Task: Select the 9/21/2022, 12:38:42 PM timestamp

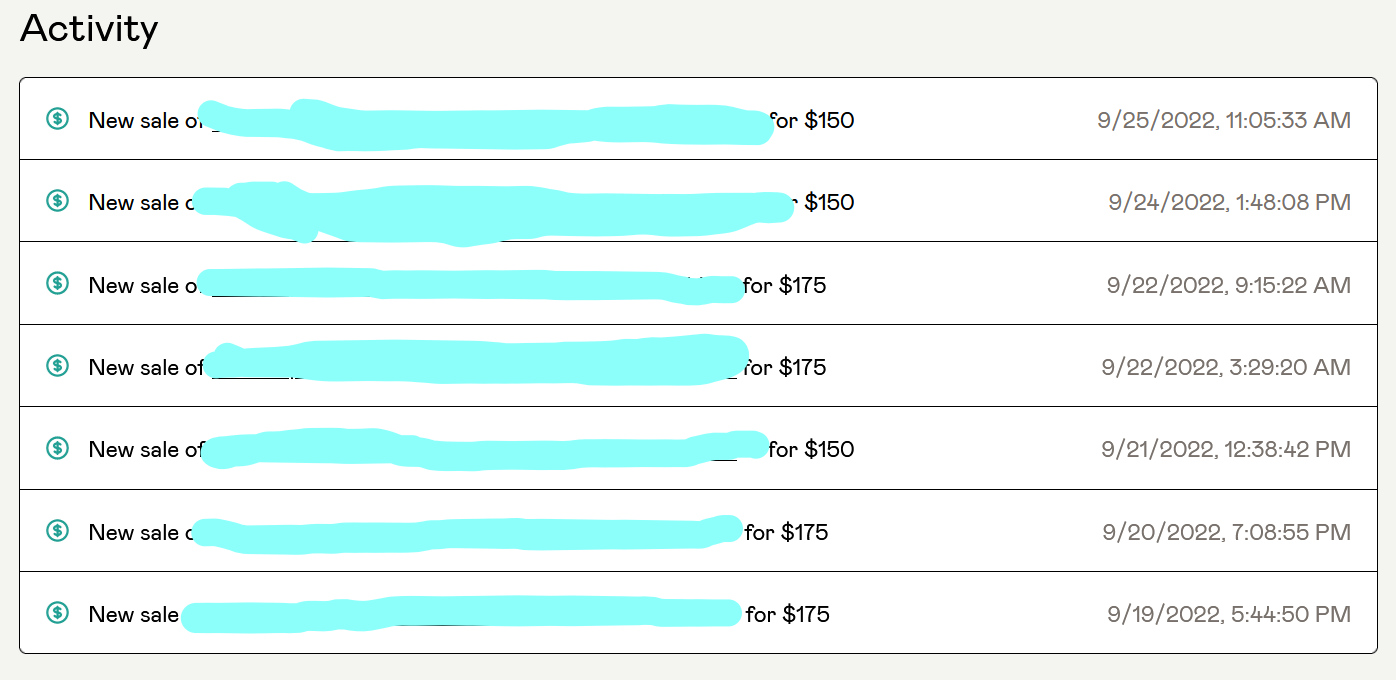Action: click(1226, 450)
